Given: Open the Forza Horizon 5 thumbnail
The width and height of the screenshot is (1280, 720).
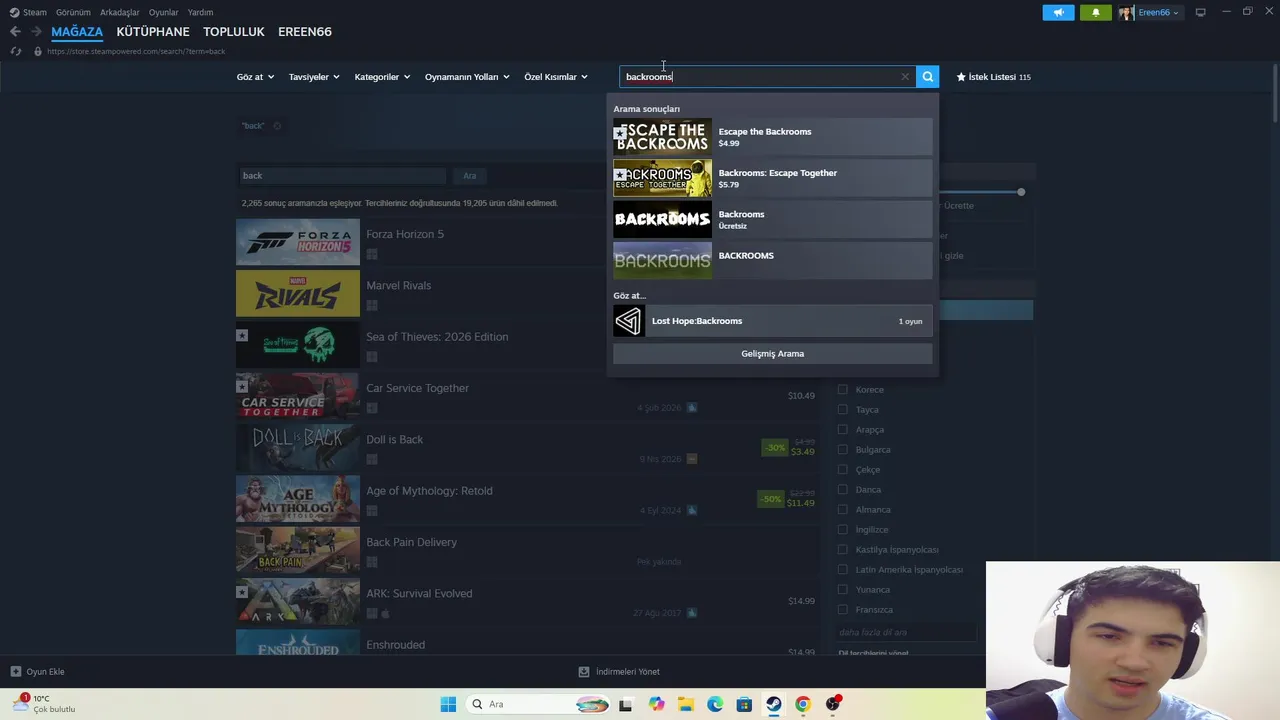Looking at the screenshot, I should (x=298, y=242).
